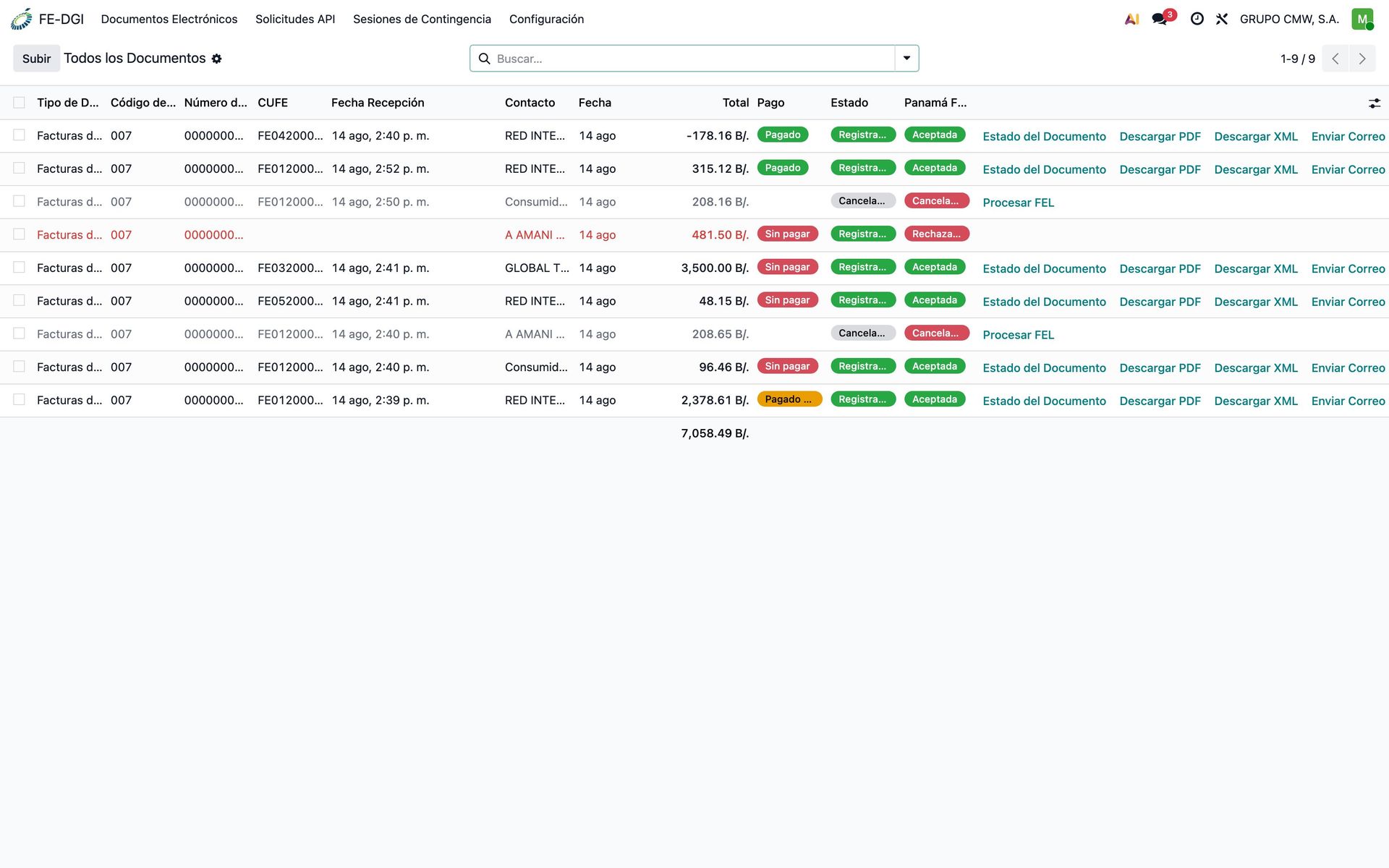The image size is (1389, 868).
Task: Select the checkbox for the 315.12 B/. row
Action: tap(20, 169)
